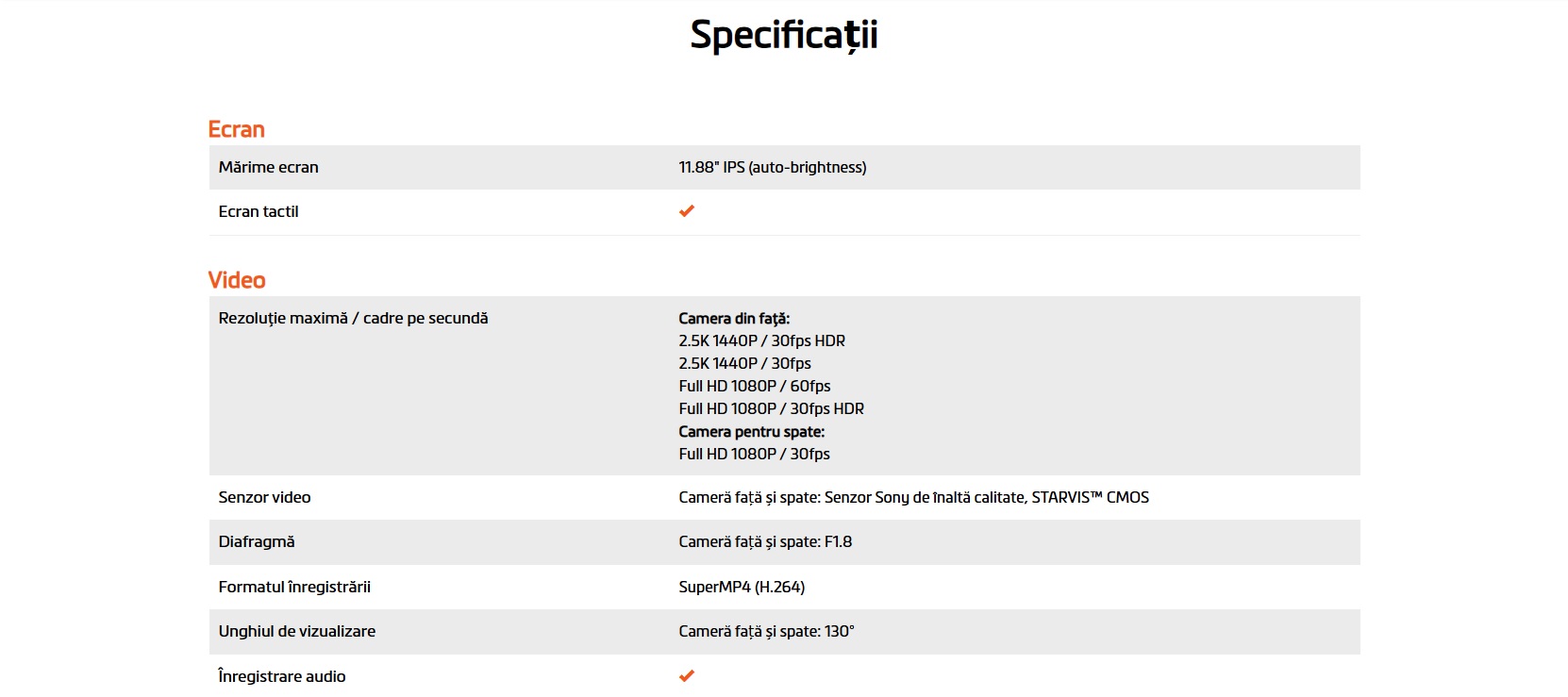Click the 2.5K 1440P / 30fps HDR line

761,340
